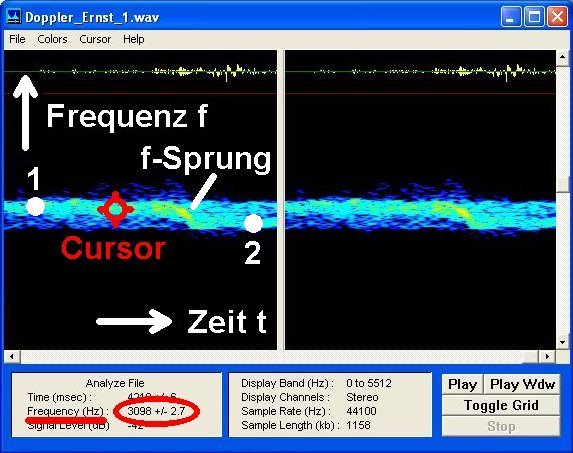573x453 pixels.
Task: Minimize the Doppler_Ernst_1.wav window
Action: point(511,17)
